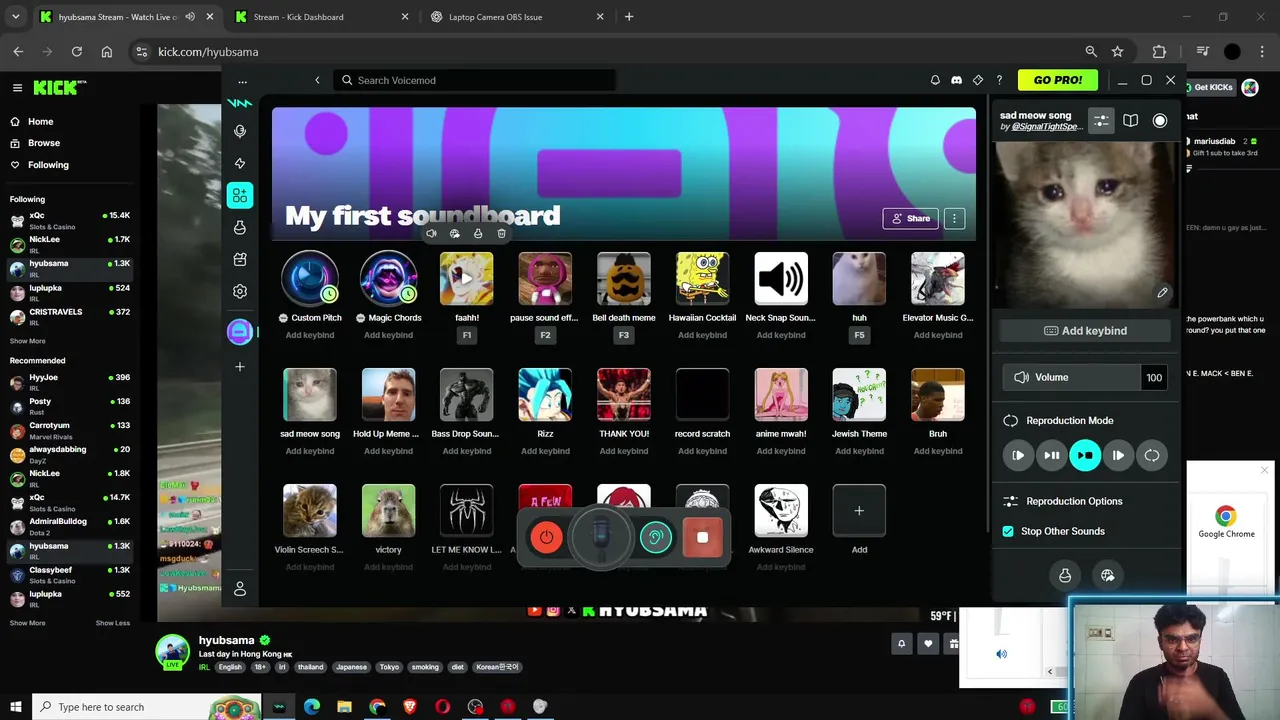
Task: Edit the volume value 100 field
Action: (1154, 377)
